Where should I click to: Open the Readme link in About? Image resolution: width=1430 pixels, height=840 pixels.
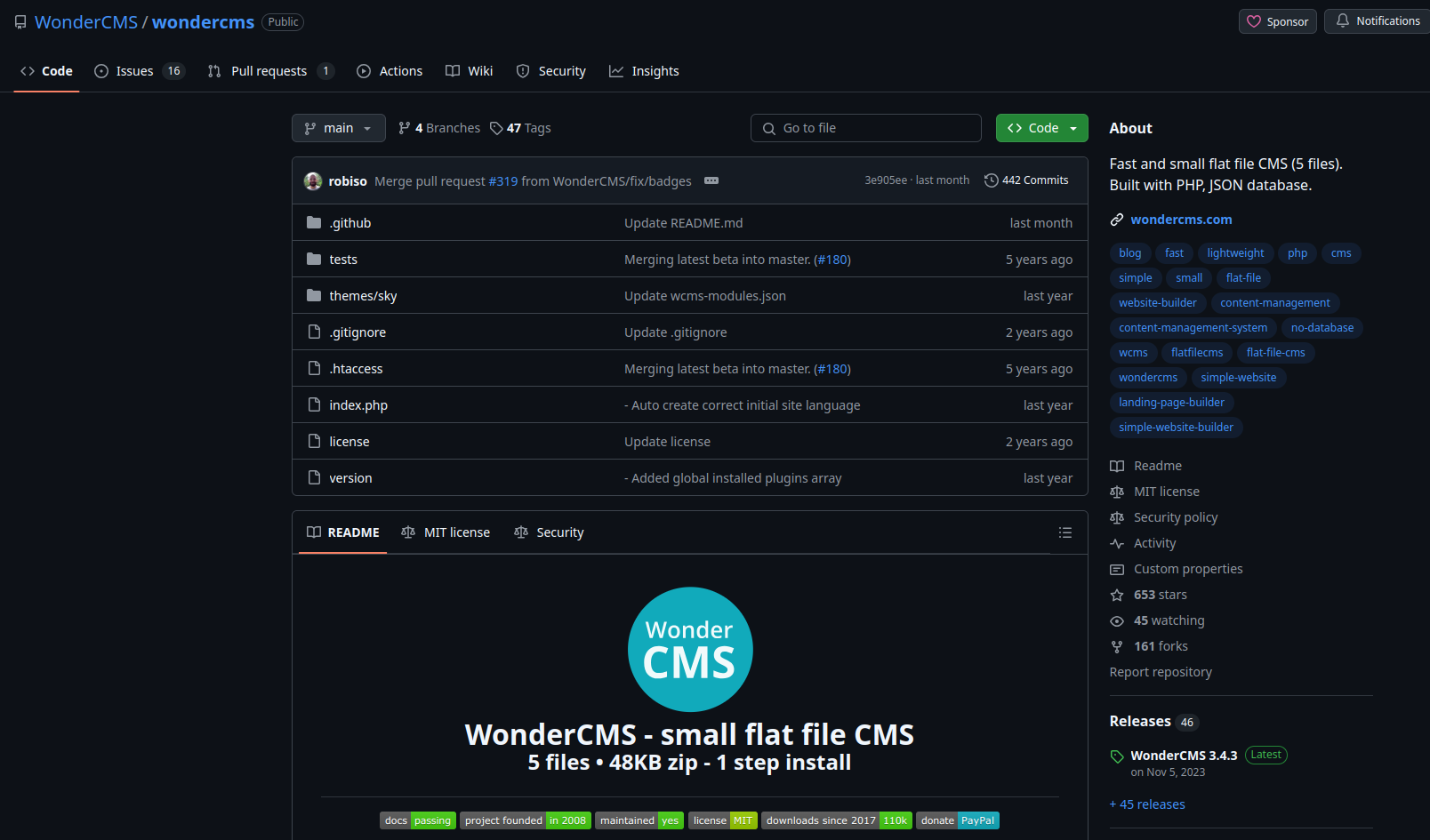point(1145,466)
